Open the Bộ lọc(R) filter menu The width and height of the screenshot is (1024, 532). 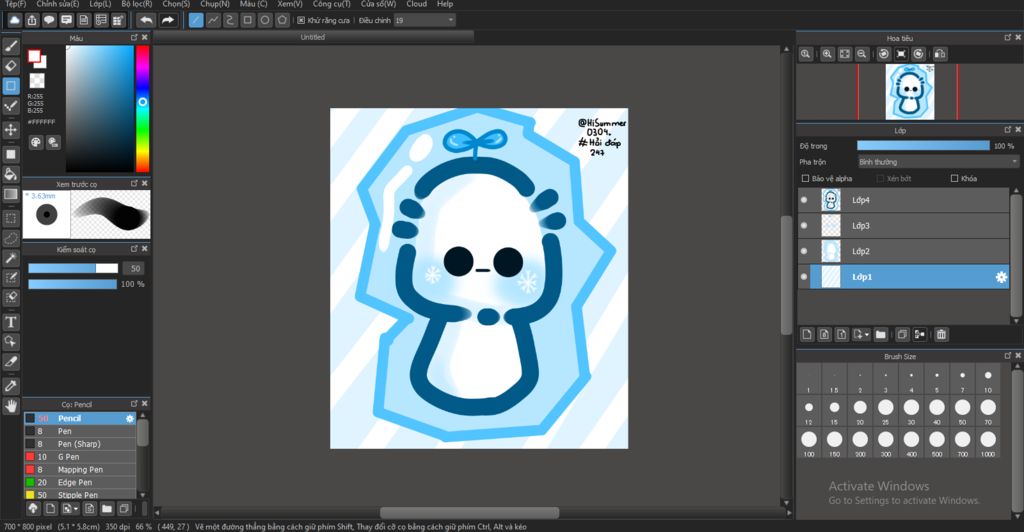point(136,4)
